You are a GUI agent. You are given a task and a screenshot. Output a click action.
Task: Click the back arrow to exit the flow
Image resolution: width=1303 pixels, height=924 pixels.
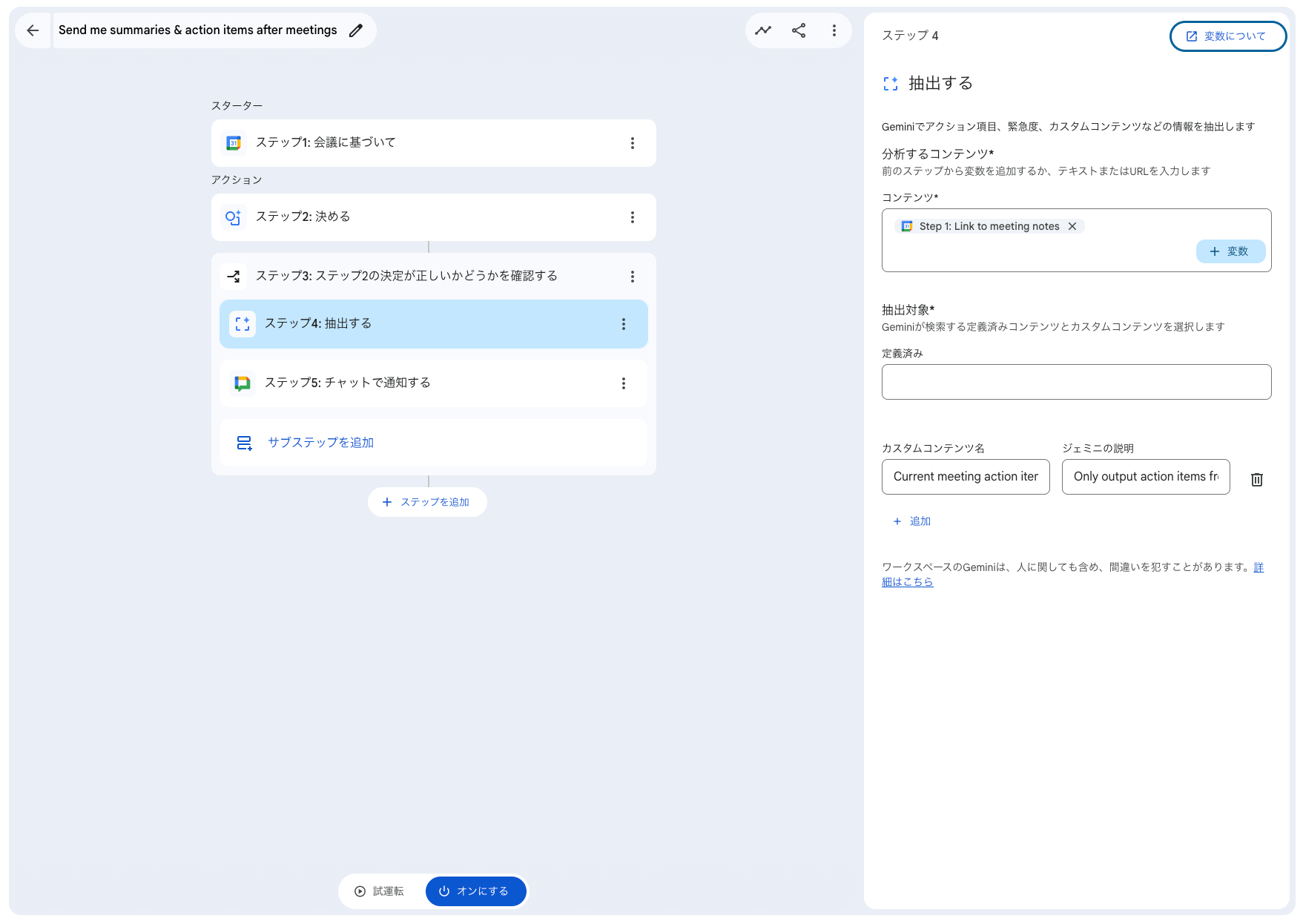pyautogui.click(x=32, y=30)
